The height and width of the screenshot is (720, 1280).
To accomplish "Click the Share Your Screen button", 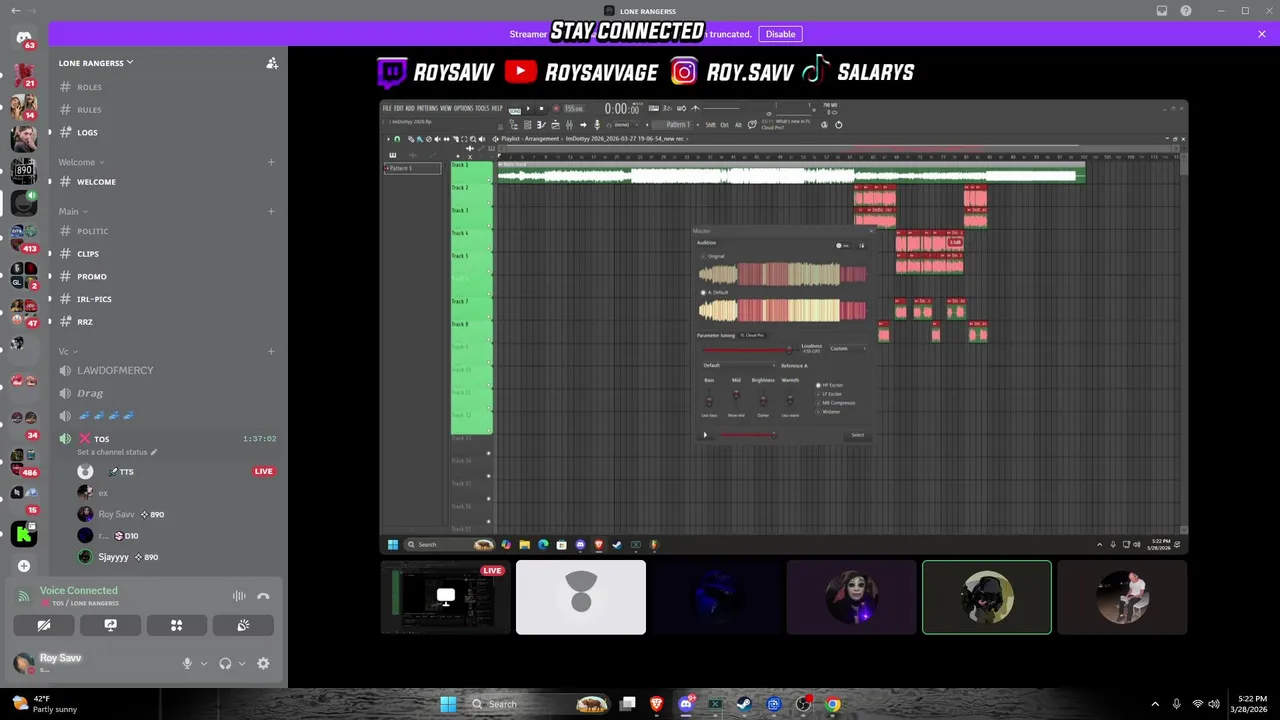I will click(110, 625).
